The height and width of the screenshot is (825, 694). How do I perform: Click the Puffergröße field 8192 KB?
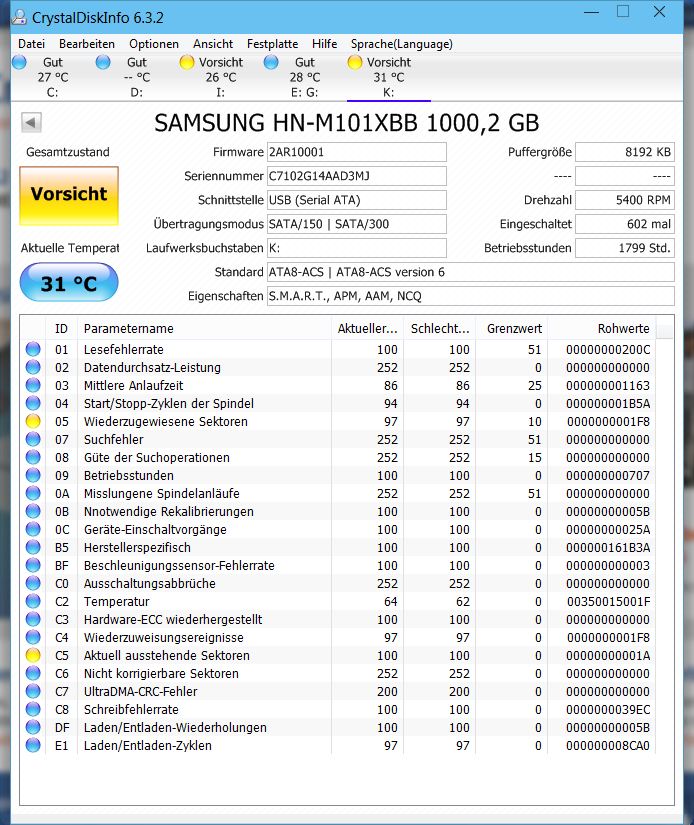click(x=625, y=152)
